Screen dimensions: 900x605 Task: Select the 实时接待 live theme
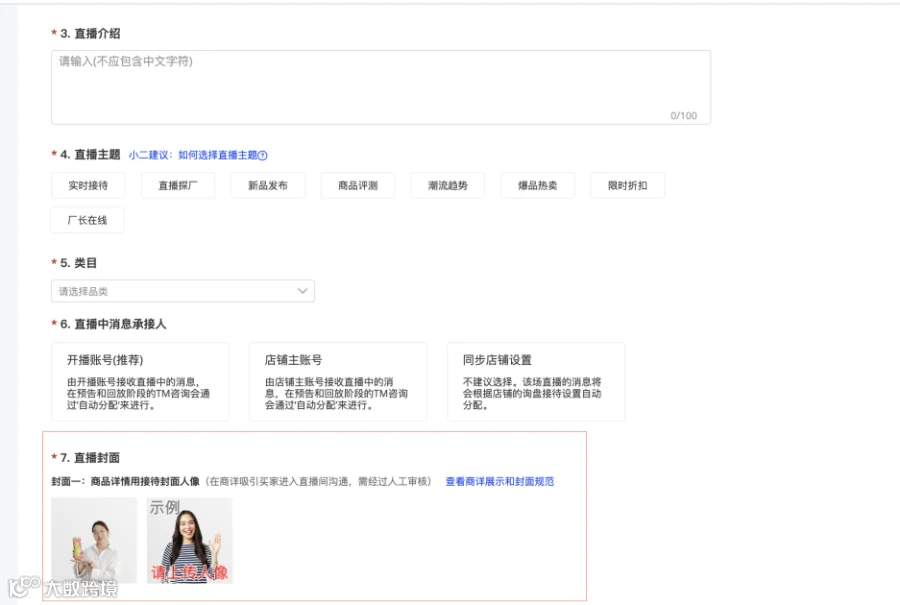(88, 185)
